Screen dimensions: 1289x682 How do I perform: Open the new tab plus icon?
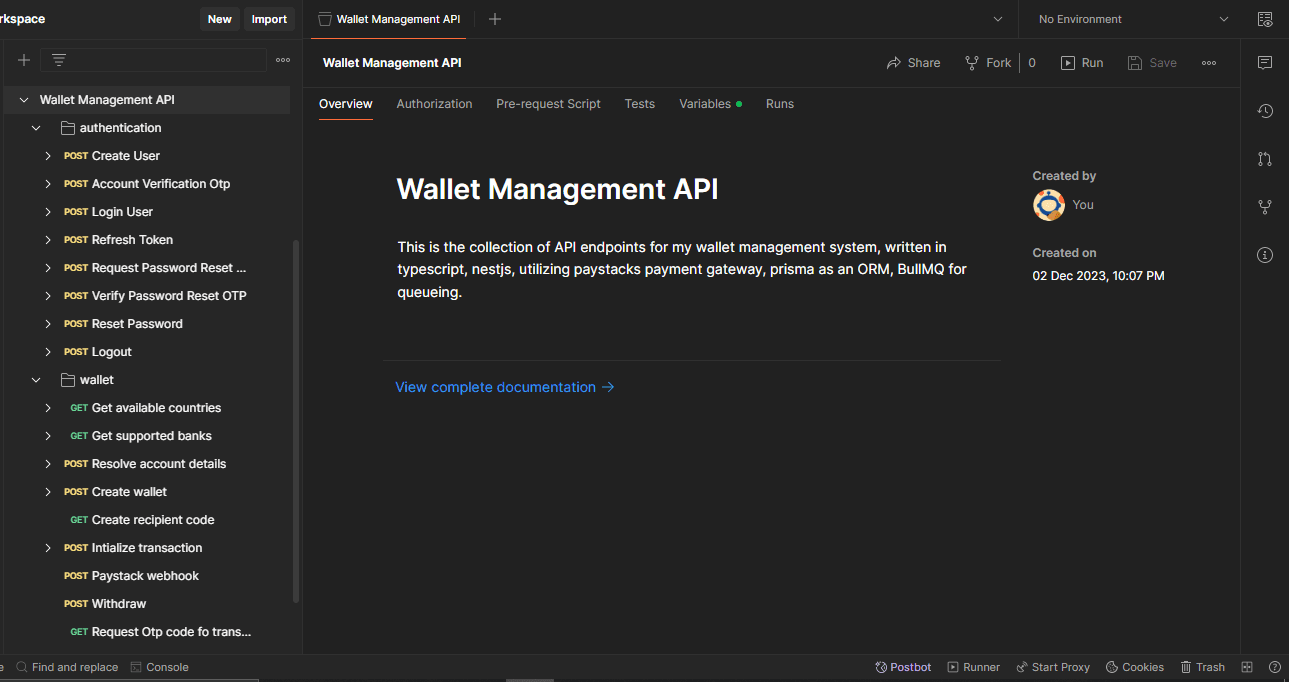tap(495, 19)
